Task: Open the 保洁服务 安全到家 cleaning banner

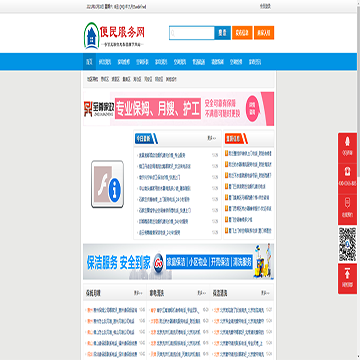Action: (179, 262)
